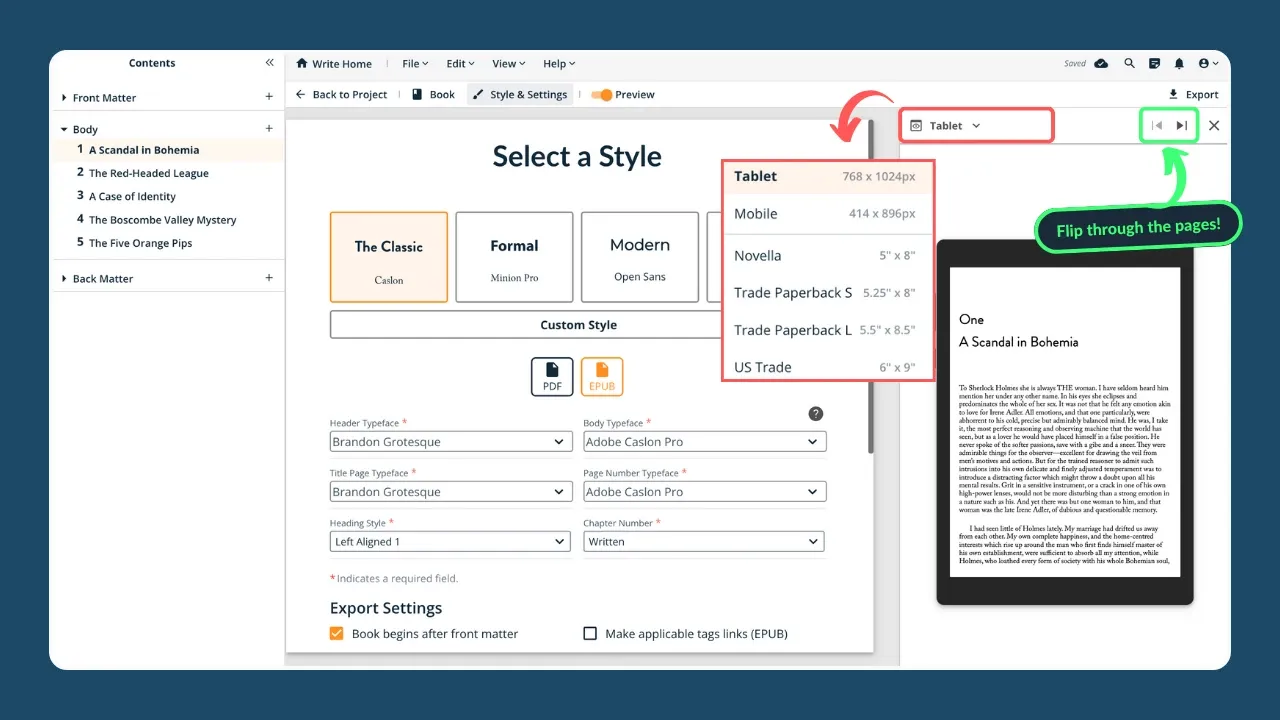This screenshot has height=720, width=1280.
Task: Add a new chapter to Body
Action: [x=268, y=129]
